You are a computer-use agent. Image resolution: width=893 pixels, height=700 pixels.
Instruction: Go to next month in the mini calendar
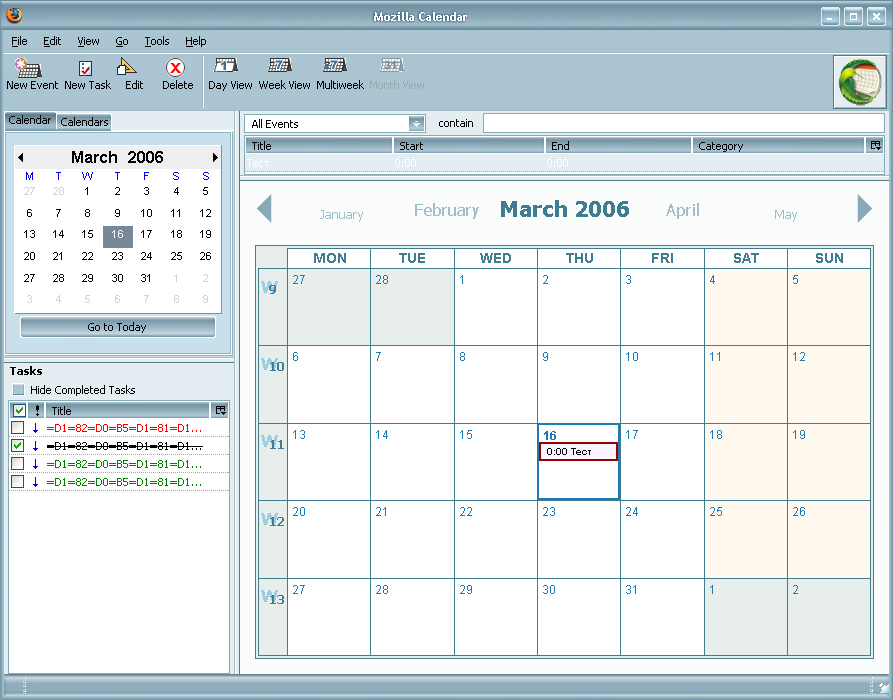215,157
